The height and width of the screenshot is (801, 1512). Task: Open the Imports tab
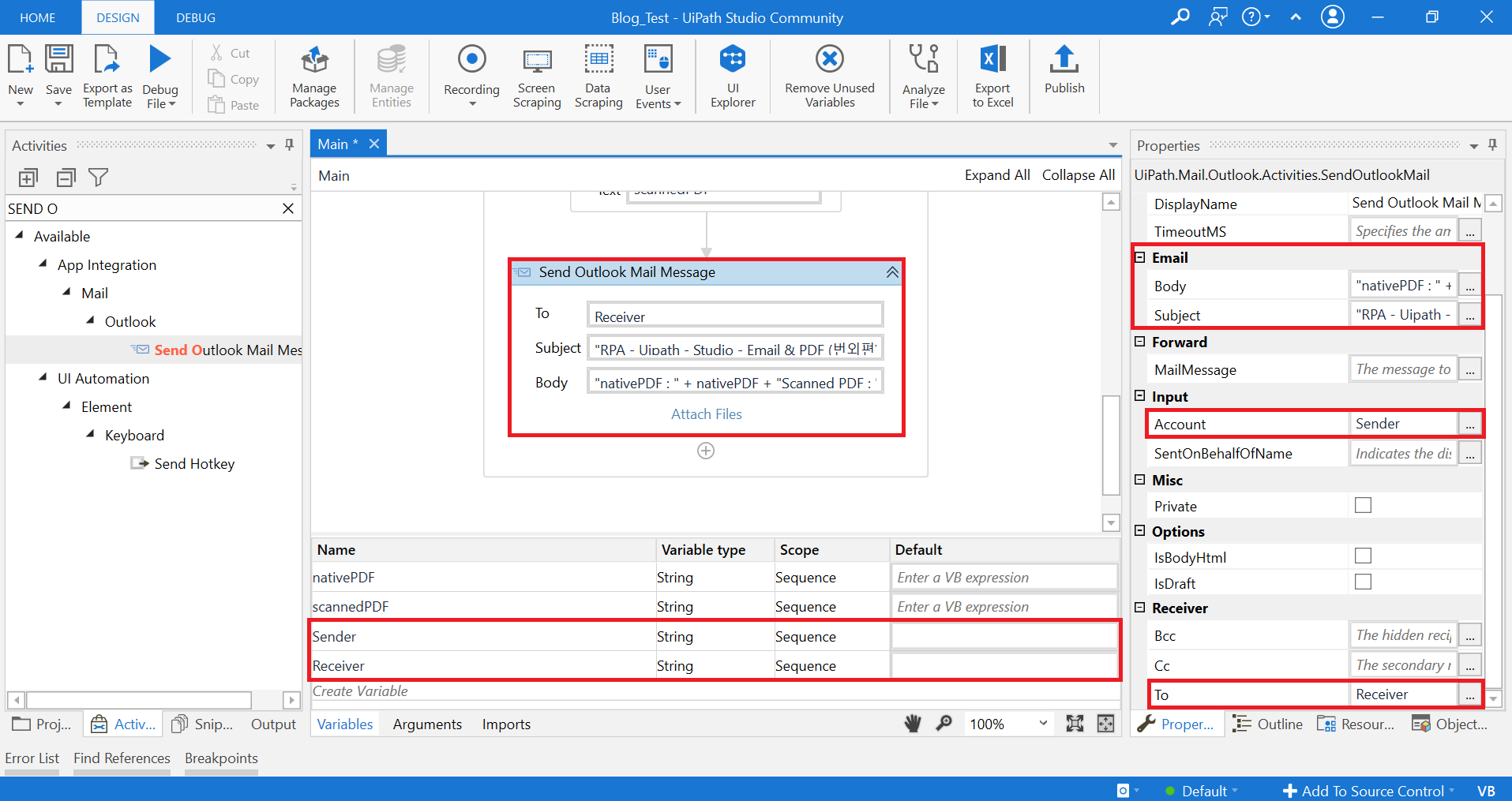(506, 724)
